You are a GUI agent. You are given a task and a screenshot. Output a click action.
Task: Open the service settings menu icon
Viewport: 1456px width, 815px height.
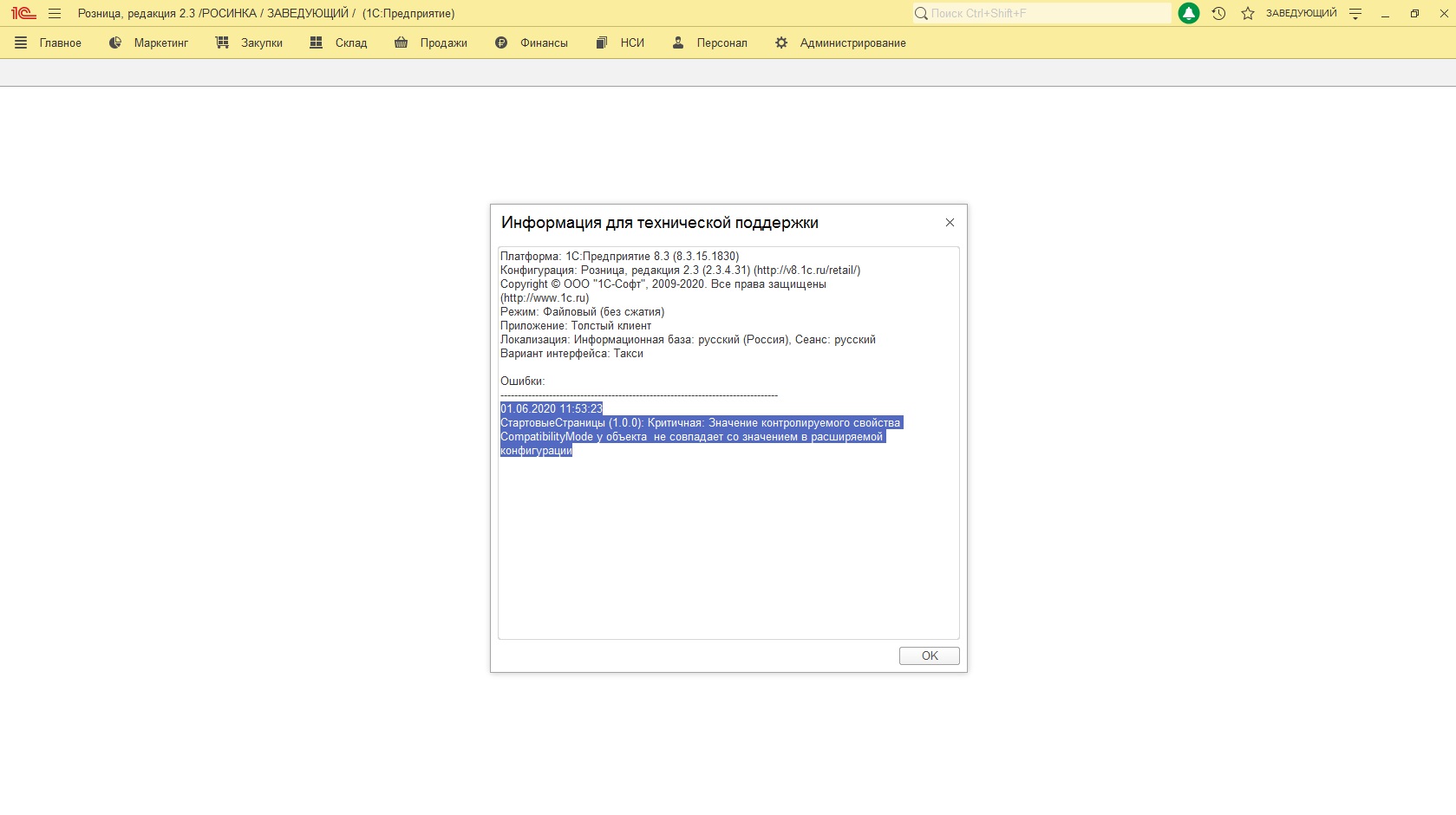tap(1355, 13)
